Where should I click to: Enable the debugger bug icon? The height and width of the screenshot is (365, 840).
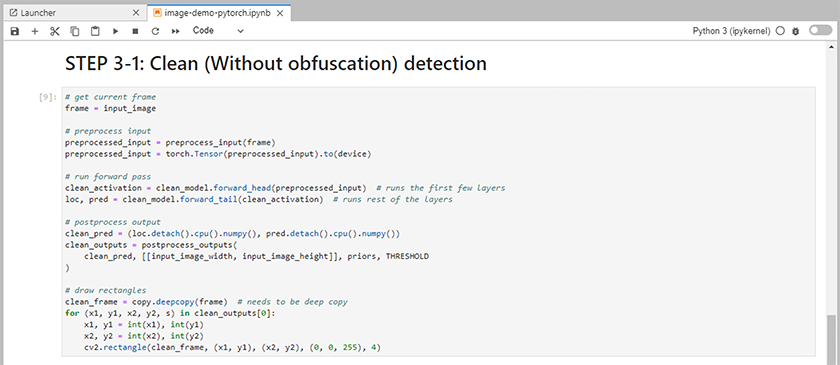[x=796, y=32]
